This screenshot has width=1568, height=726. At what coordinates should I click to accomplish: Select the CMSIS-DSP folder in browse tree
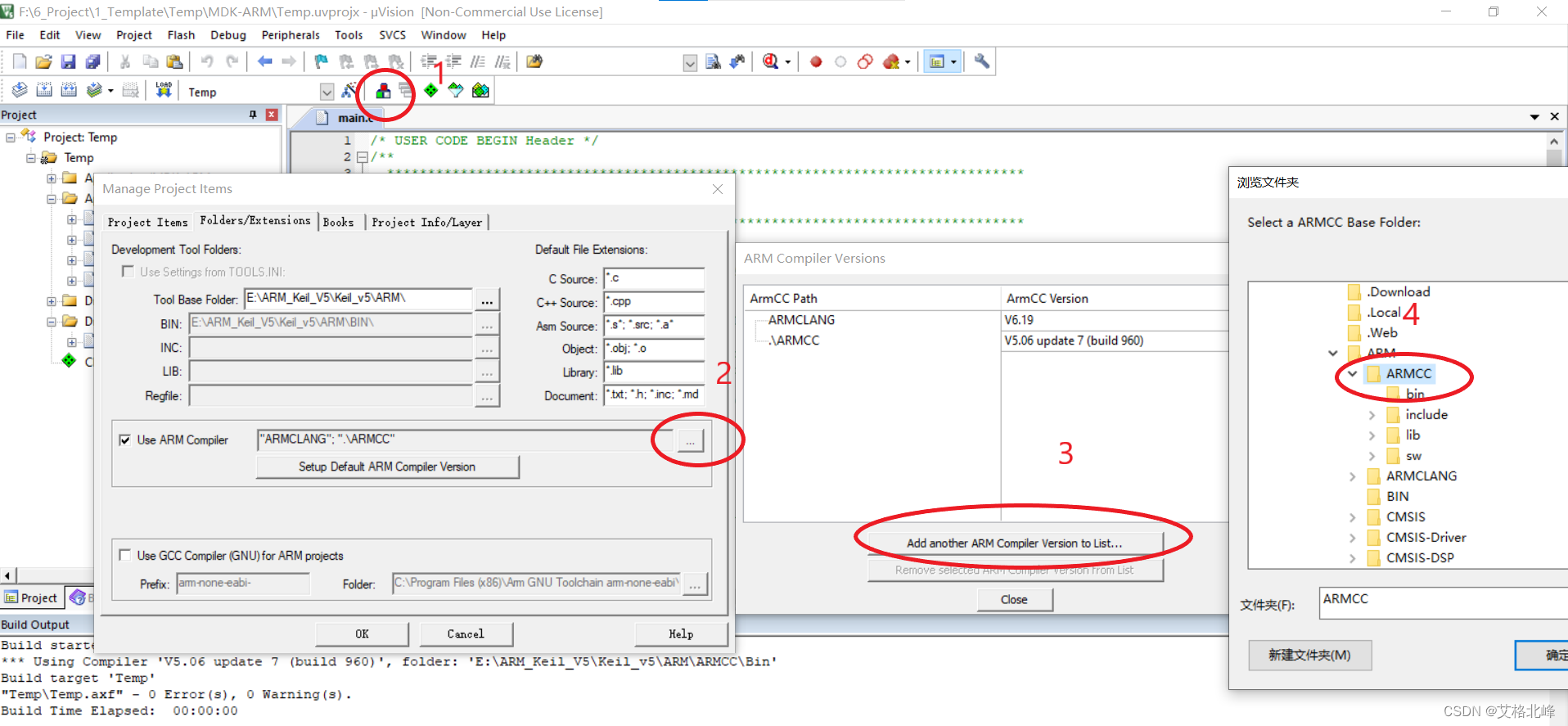coord(1420,558)
